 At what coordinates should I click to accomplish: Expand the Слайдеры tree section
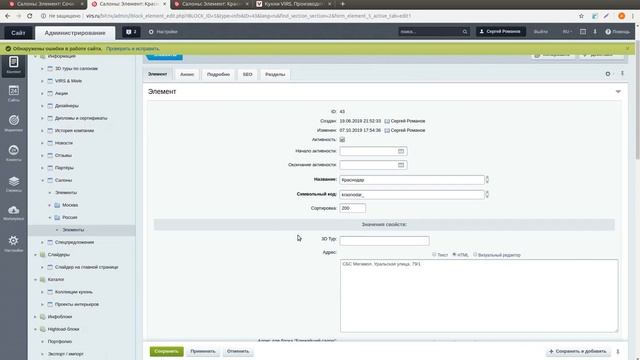36,255
